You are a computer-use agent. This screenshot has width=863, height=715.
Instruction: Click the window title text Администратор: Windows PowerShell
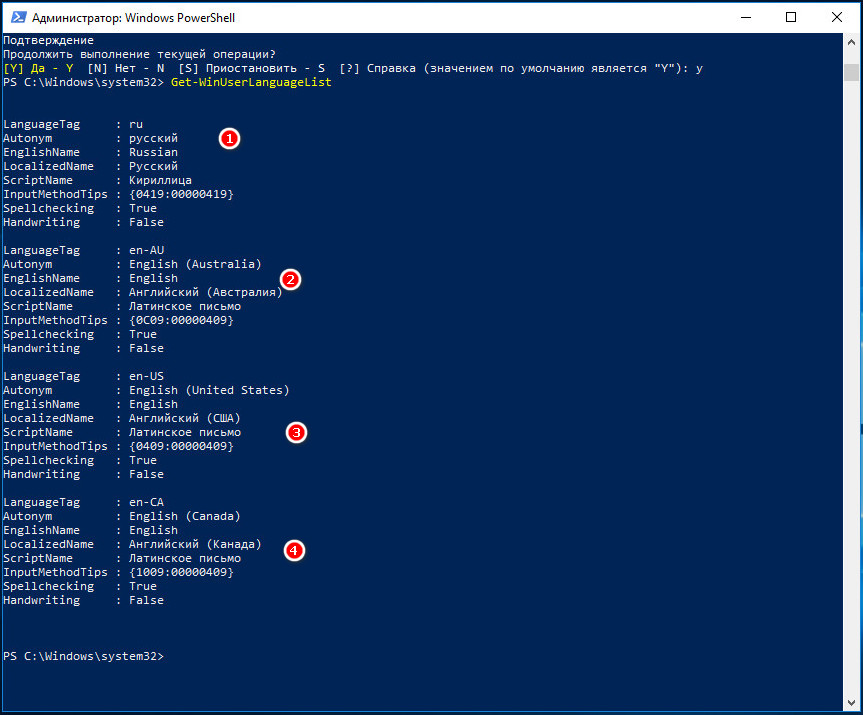tap(133, 18)
